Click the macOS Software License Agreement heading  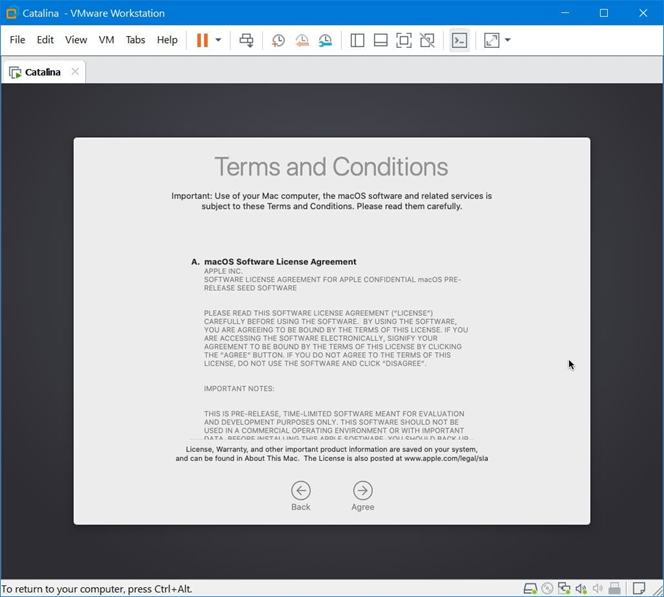tap(280, 262)
